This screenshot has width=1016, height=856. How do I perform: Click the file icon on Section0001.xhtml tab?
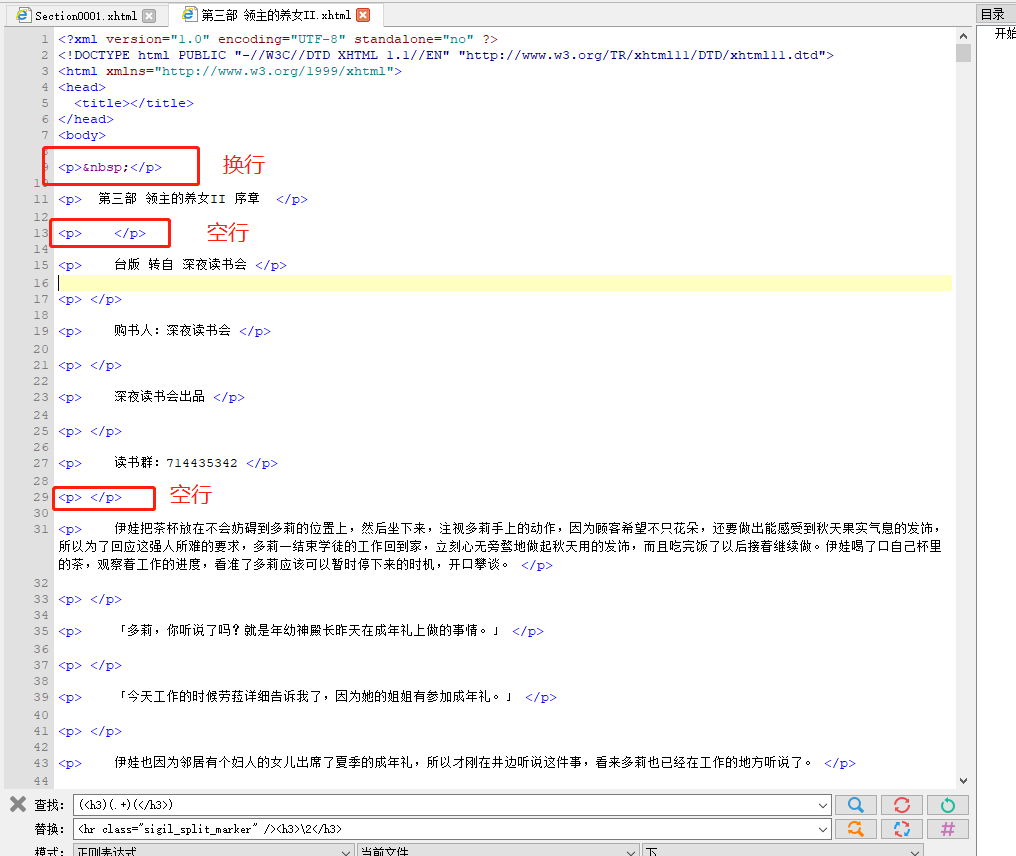tap(23, 15)
